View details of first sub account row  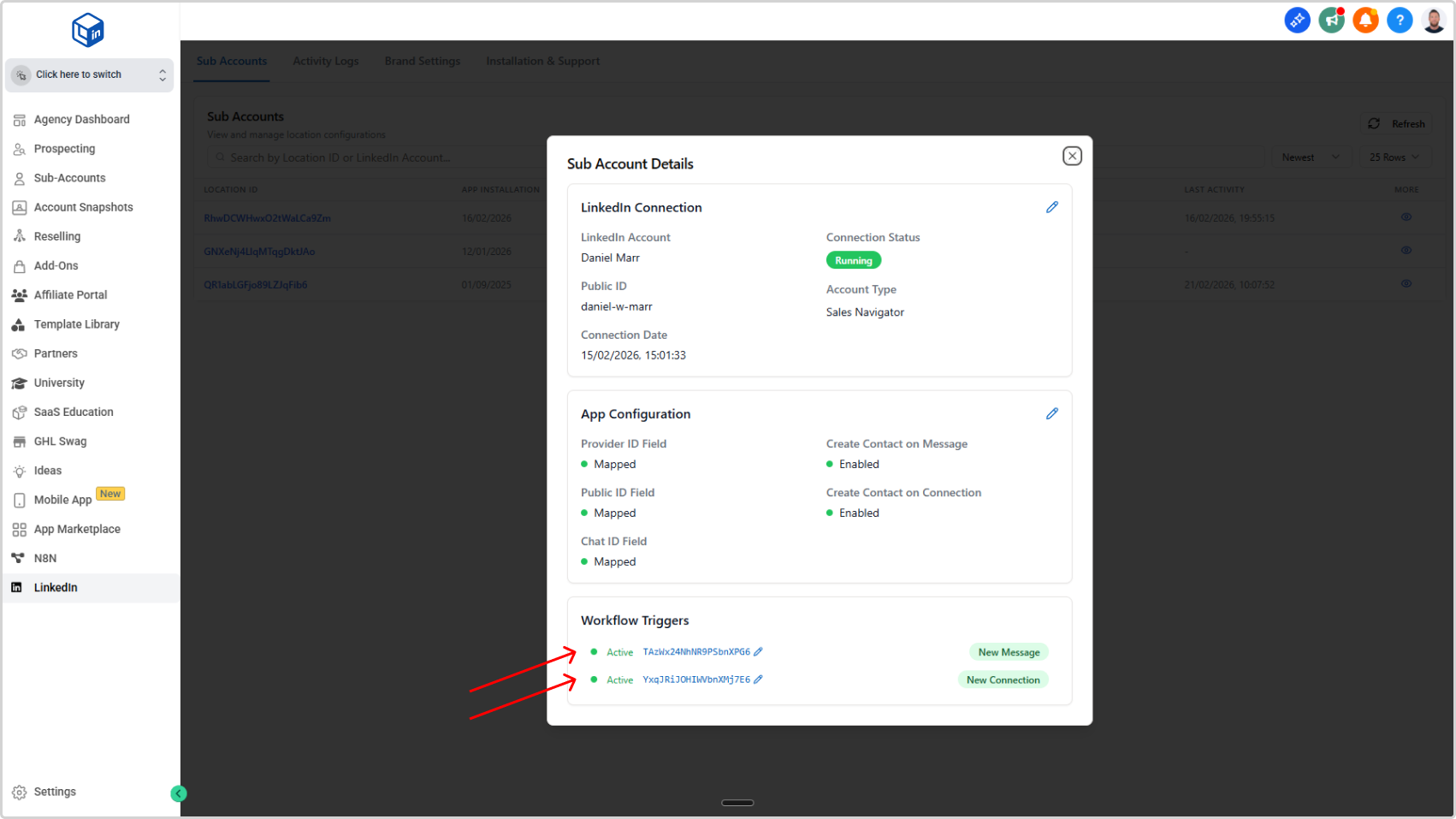[1406, 217]
